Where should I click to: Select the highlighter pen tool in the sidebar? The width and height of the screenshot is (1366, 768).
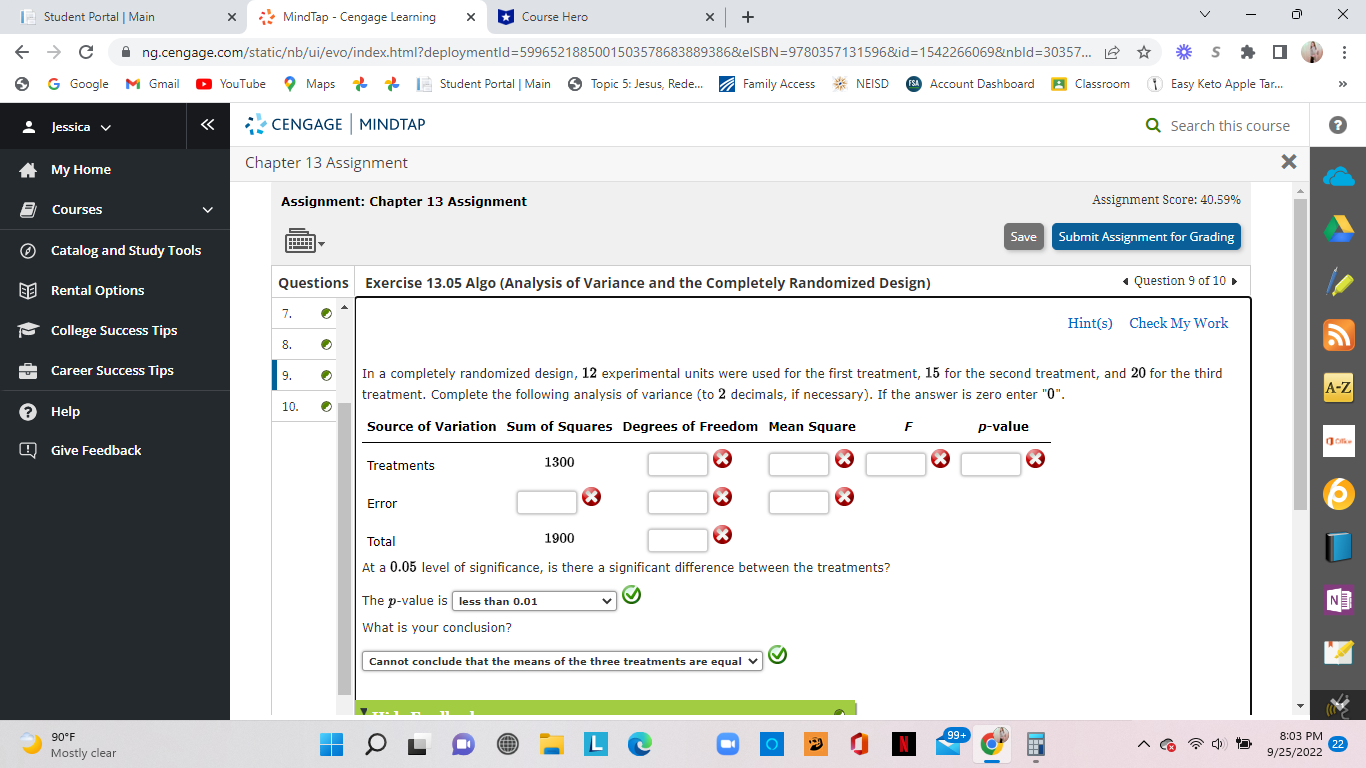[1338, 280]
